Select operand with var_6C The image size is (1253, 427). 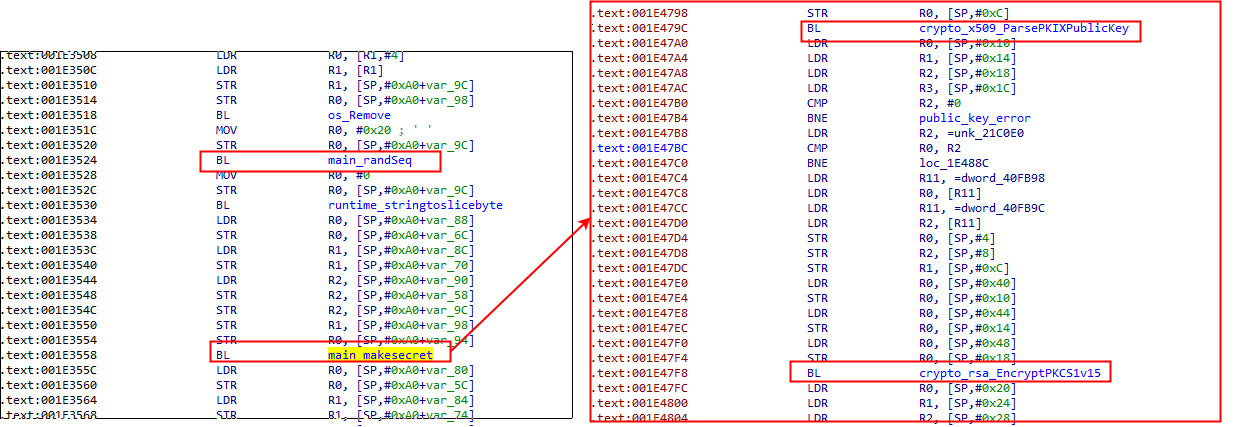401,235
